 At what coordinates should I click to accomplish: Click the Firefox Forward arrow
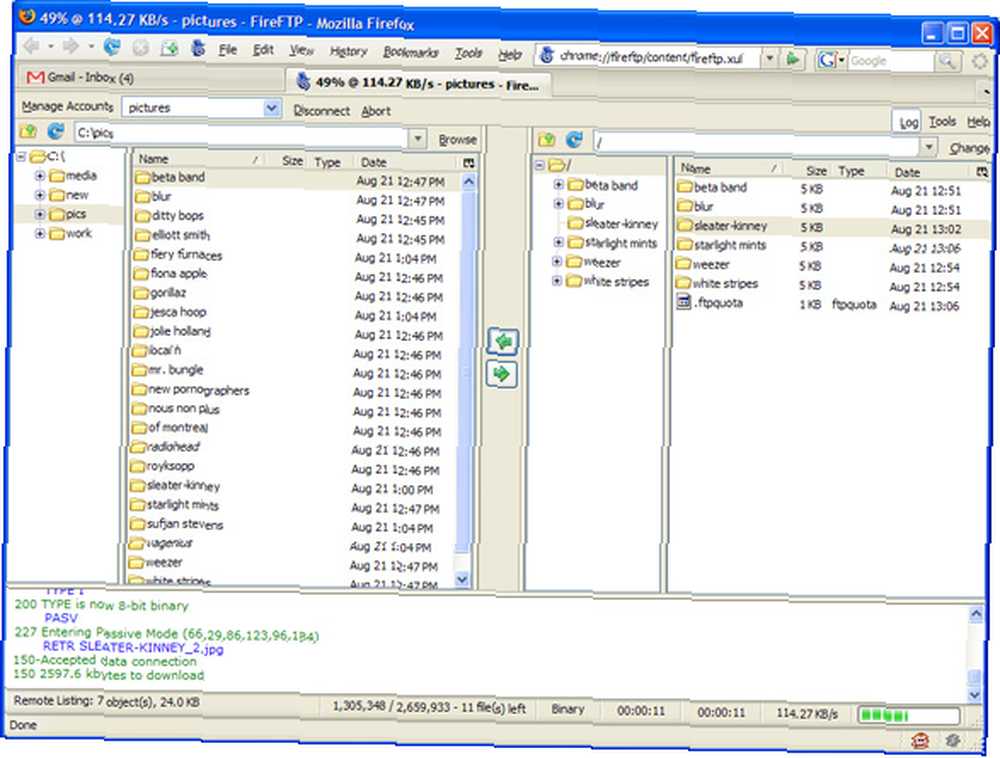71,46
